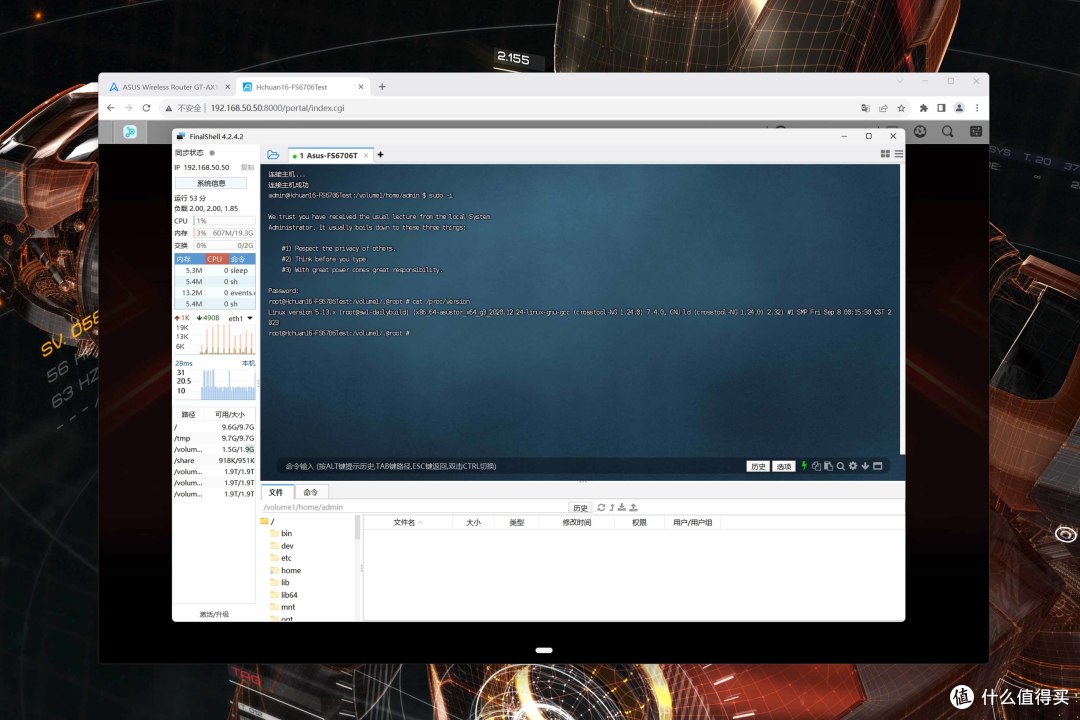This screenshot has height=720, width=1080.
Task: Open terminal search with the magnifier icon
Action: 840,466
